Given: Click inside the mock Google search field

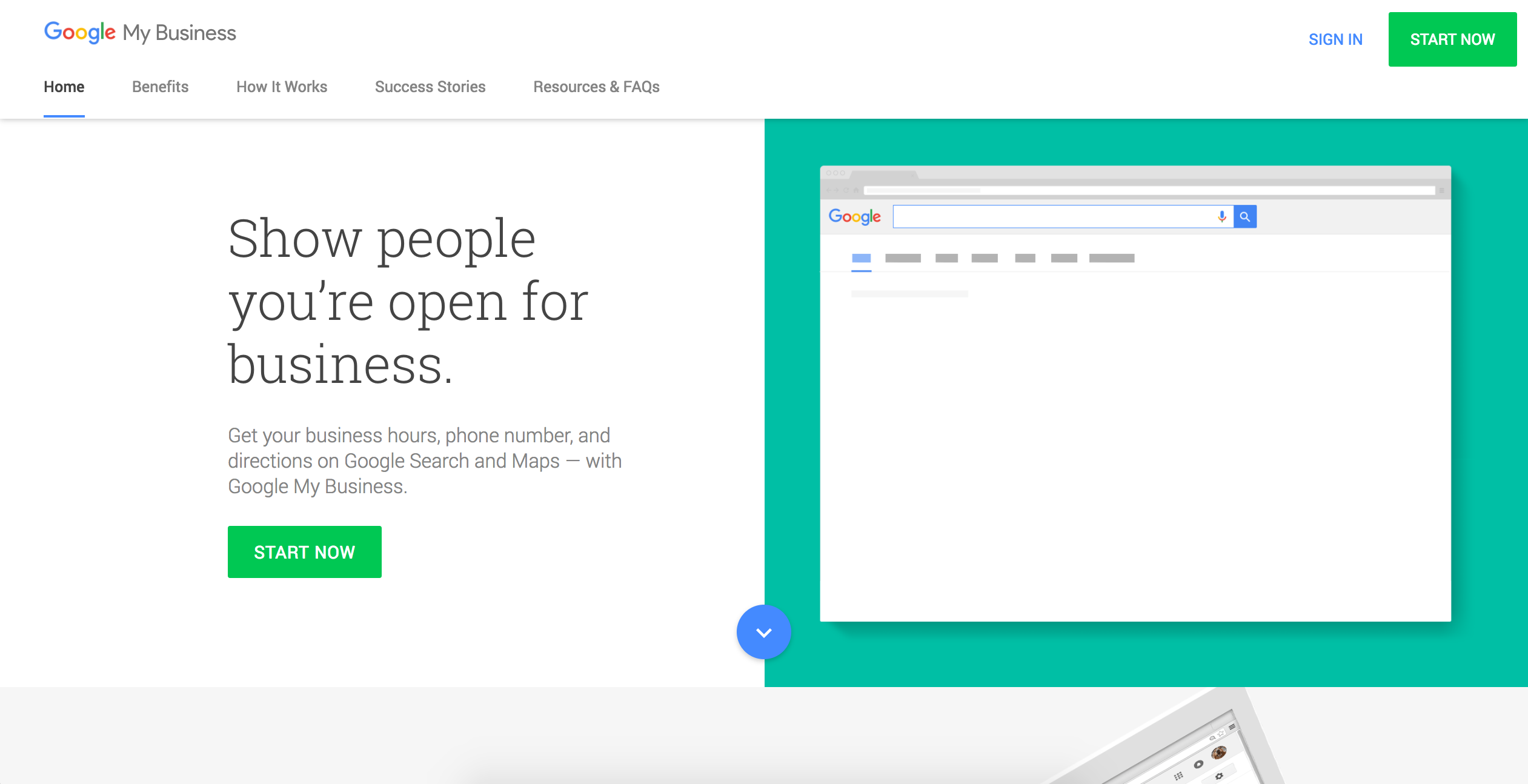Looking at the screenshot, I should 1051,216.
